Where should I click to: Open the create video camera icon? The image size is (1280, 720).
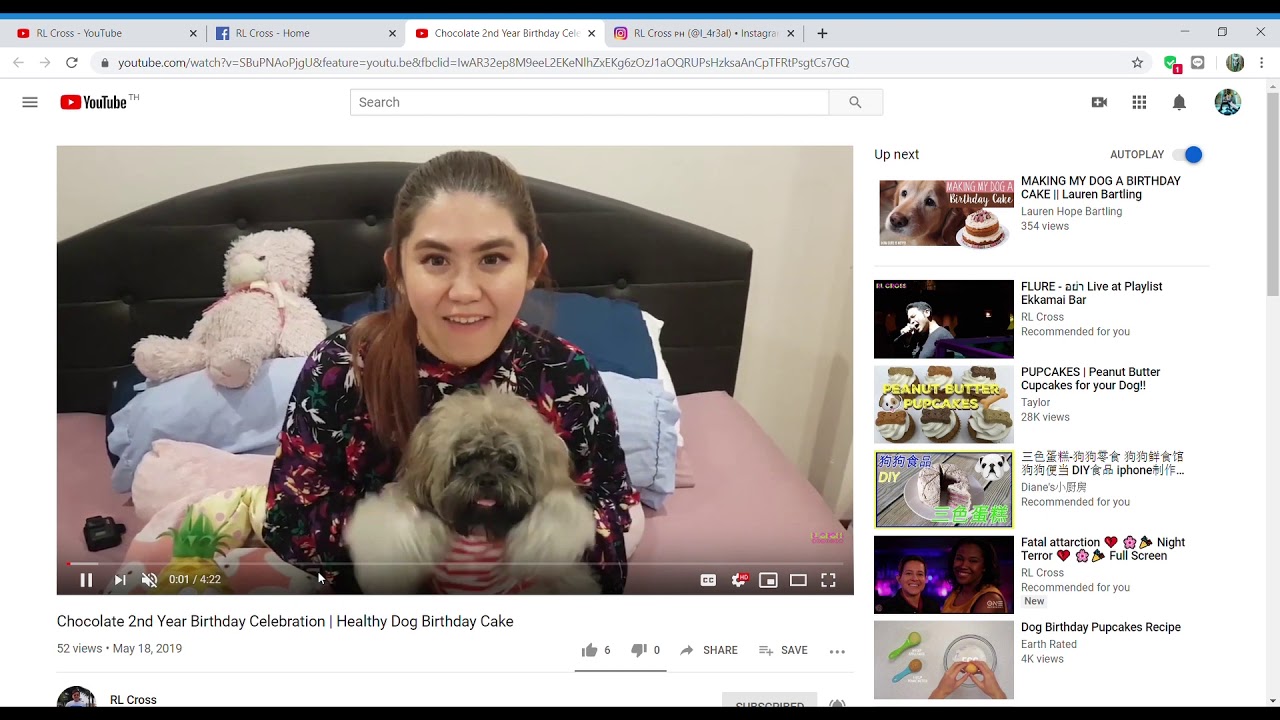1099,102
